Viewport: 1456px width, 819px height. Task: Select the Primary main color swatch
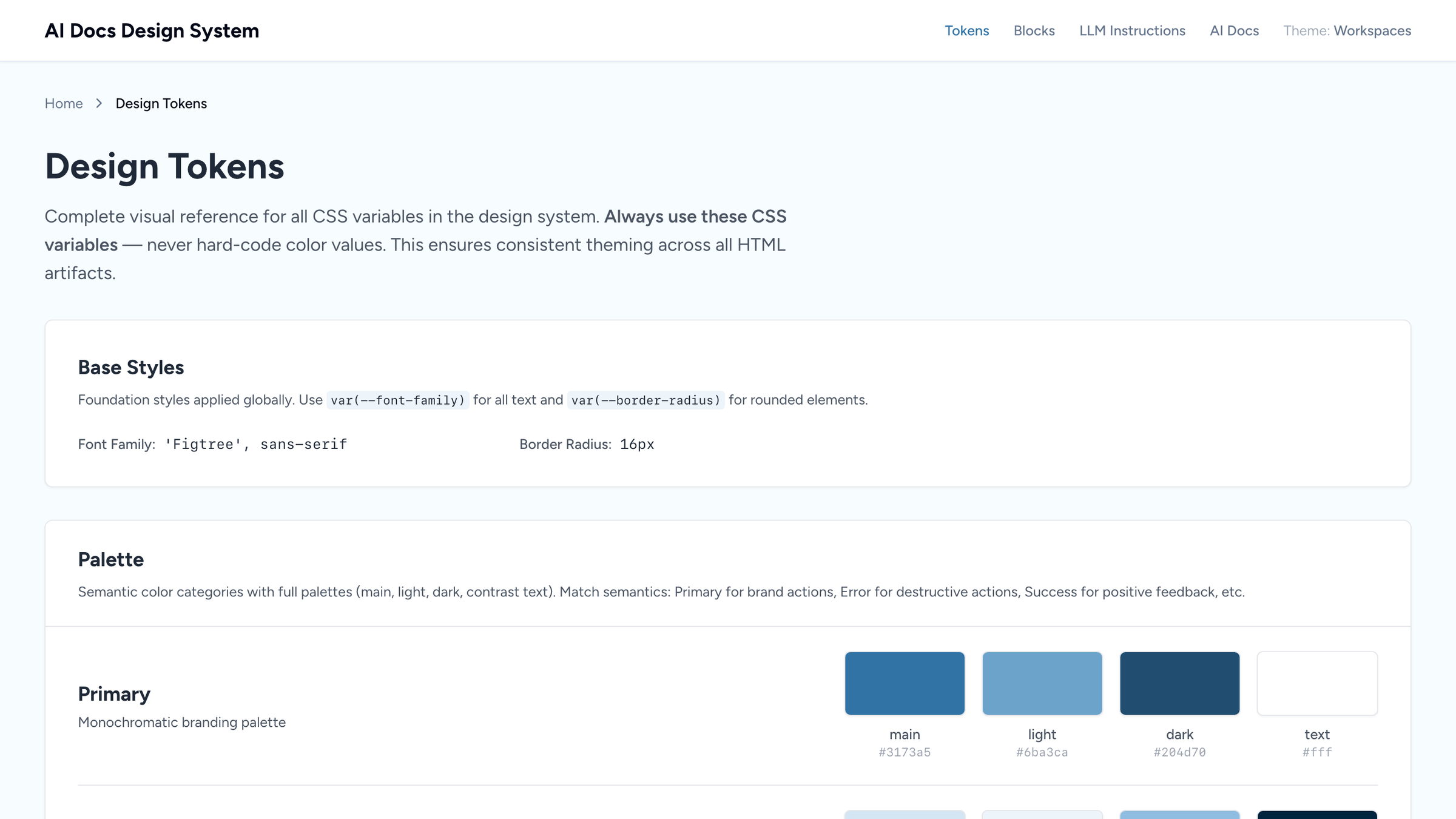[x=905, y=683]
